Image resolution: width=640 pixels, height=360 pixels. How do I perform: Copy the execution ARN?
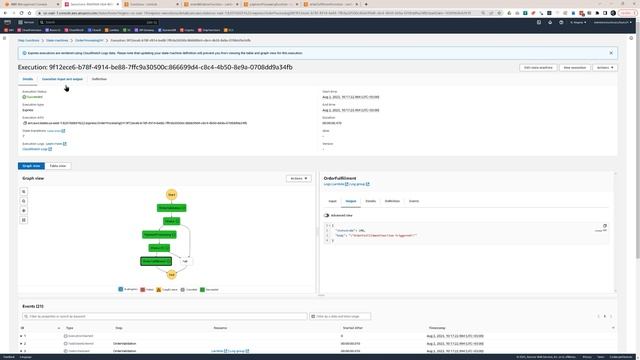[25, 123]
